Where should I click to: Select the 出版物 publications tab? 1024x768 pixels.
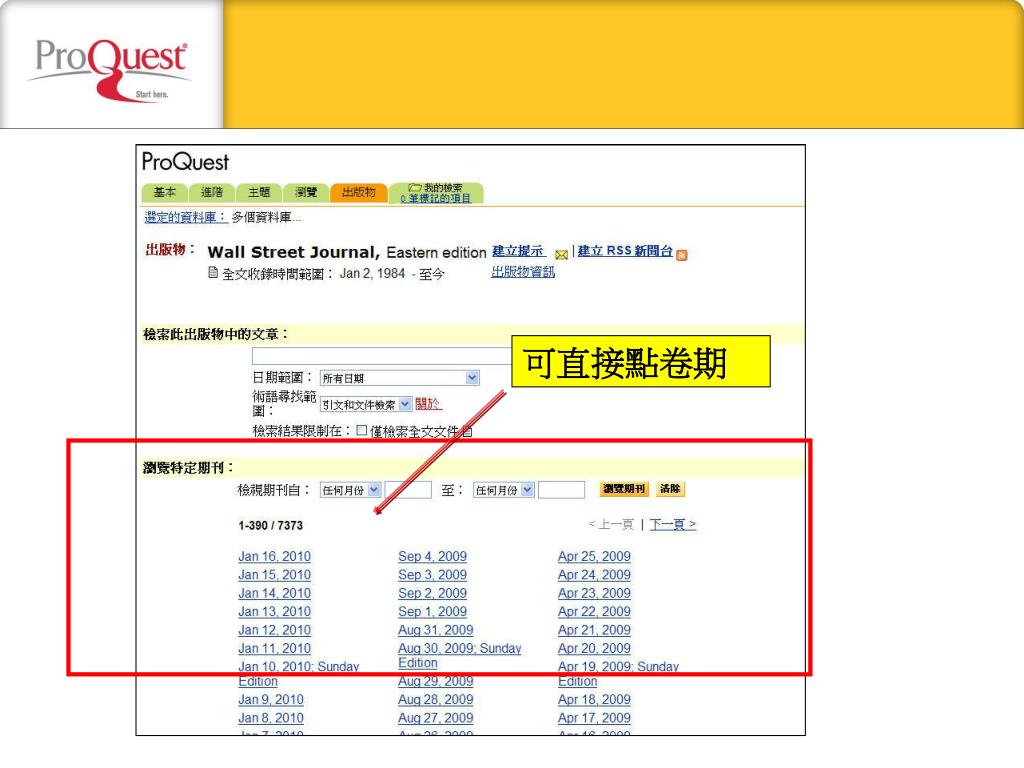pyautogui.click(x=359, y=192)
